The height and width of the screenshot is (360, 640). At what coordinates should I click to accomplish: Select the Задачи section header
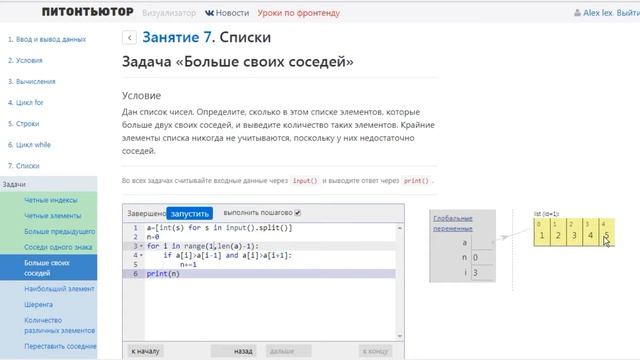coord(49,184)
